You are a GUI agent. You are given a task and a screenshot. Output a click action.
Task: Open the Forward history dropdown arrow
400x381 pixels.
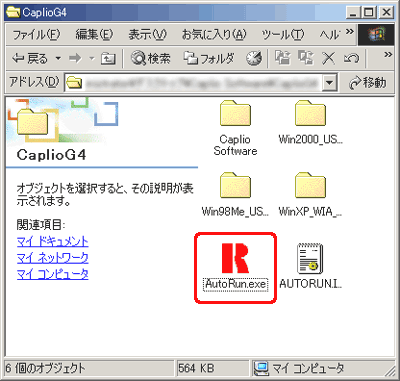pyautogui.click(x=92, y=59)
